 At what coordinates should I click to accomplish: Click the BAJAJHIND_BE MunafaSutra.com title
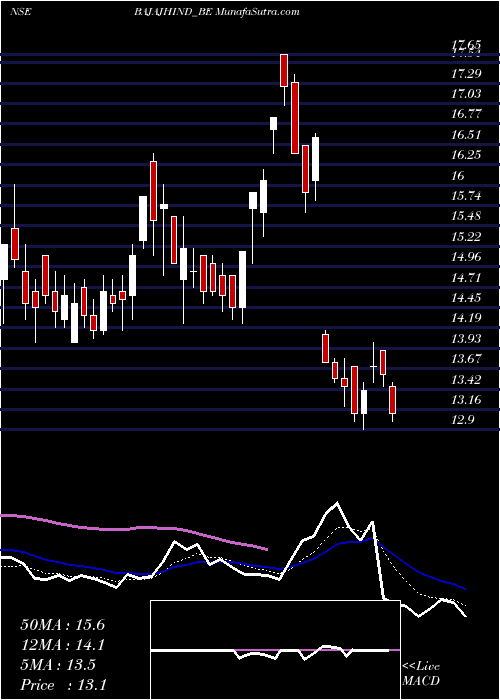pos(217,12)
